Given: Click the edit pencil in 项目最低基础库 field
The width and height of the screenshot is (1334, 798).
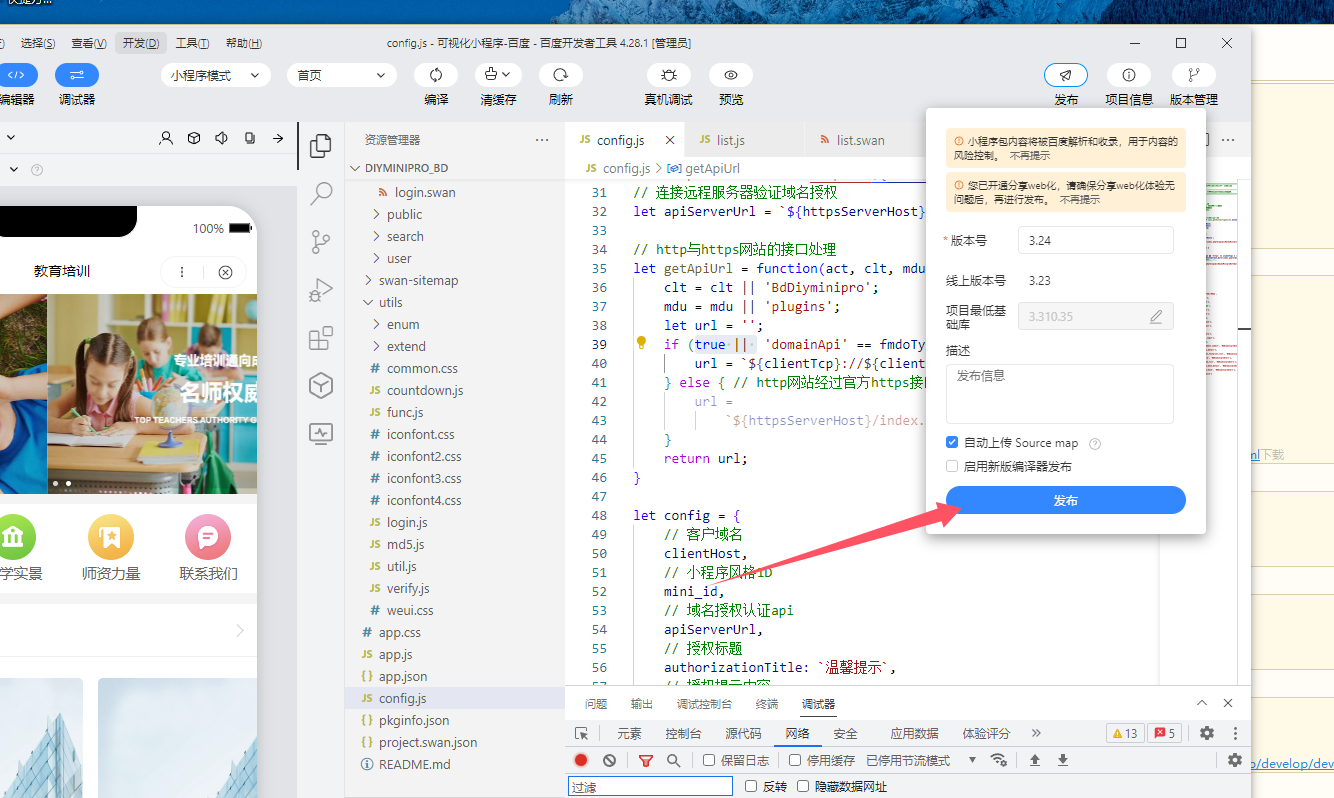Looking at the screenshot, I should coord(1156,317).
